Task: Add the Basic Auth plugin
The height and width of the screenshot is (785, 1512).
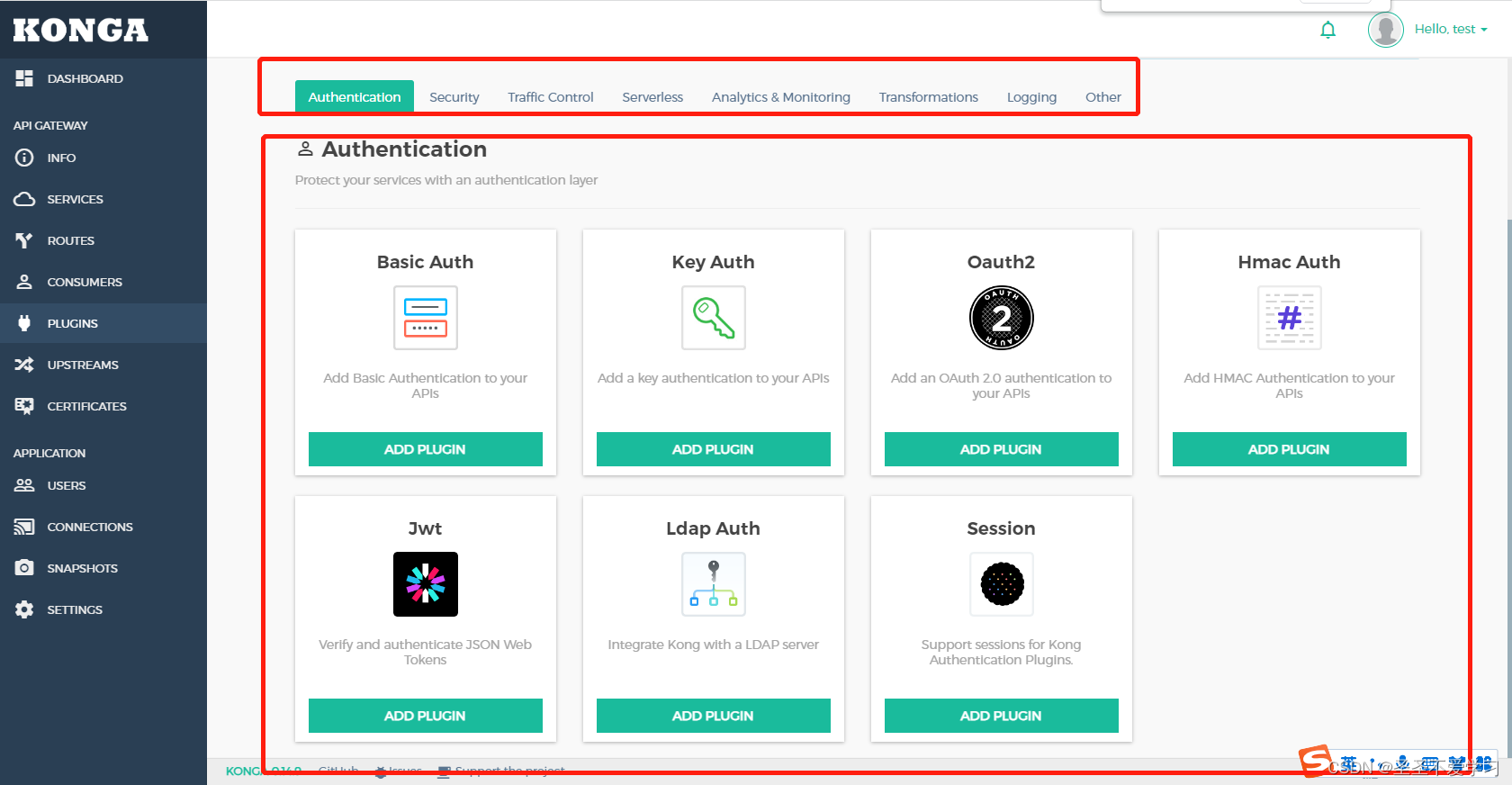Action: pos(426,449)
